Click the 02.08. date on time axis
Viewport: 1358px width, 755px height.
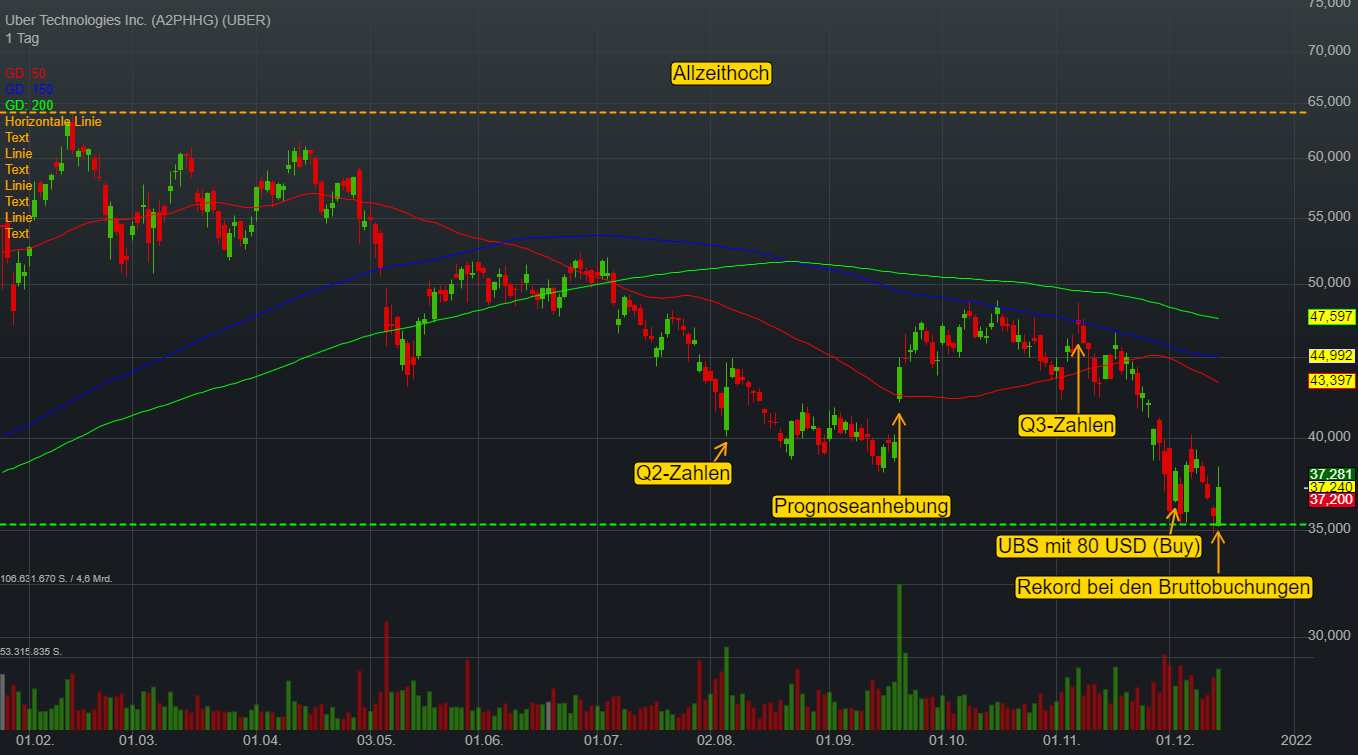tap(716, 741)
